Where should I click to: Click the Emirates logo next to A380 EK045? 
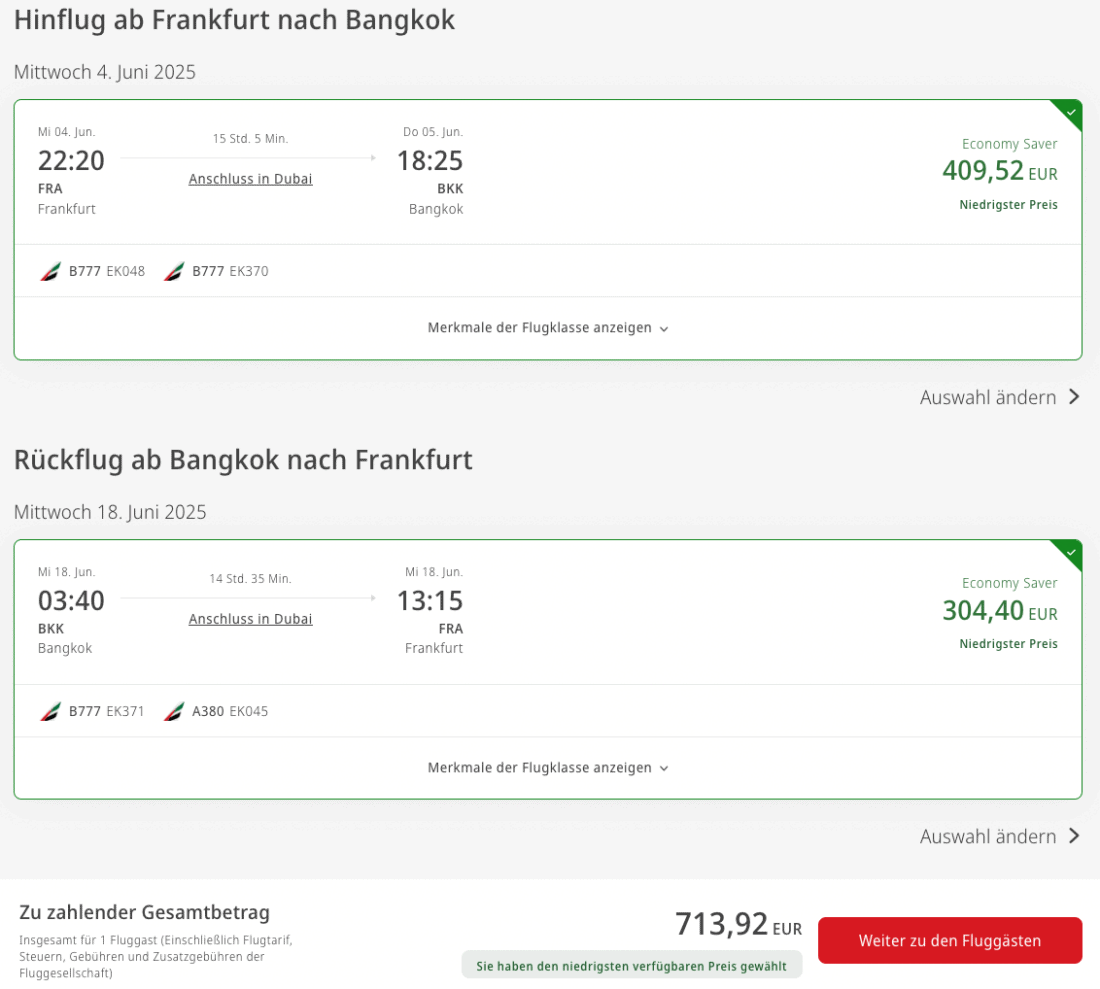pos(174,712)
